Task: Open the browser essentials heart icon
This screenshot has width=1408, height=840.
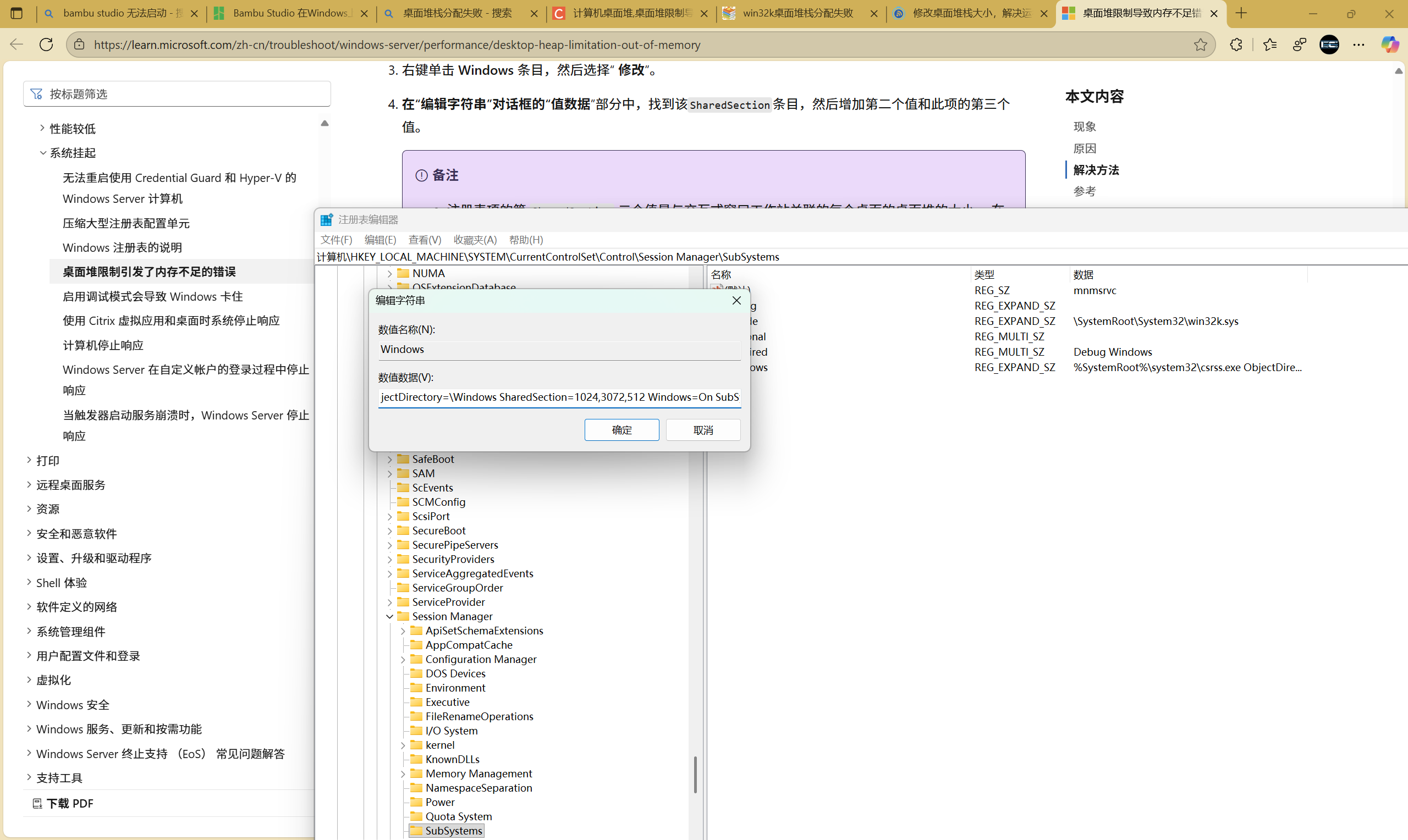Action: (1299, 44)
